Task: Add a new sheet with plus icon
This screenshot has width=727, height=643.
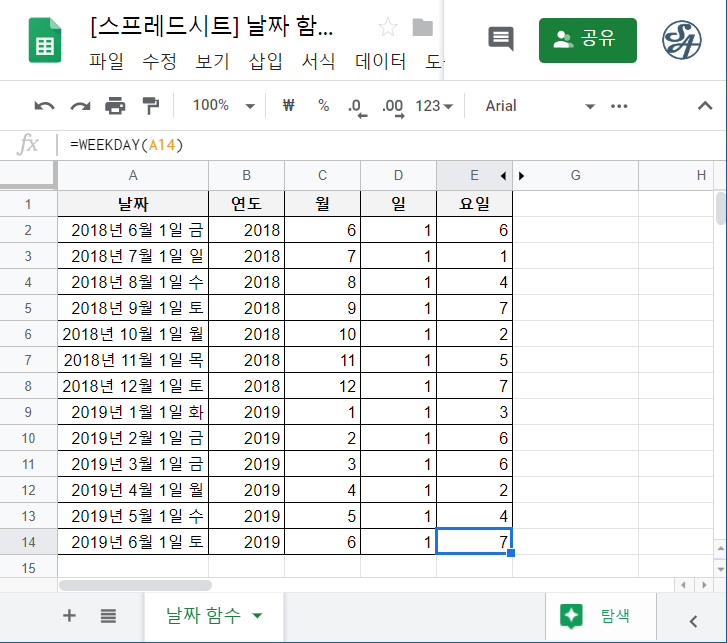Action: (69, 616)
